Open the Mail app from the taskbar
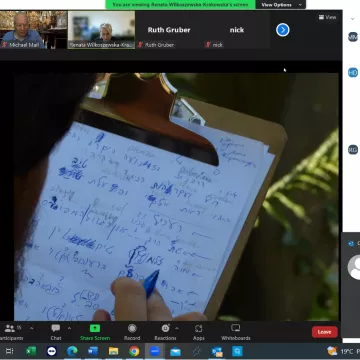Viewport: 360px width, 360px height. 175,351
